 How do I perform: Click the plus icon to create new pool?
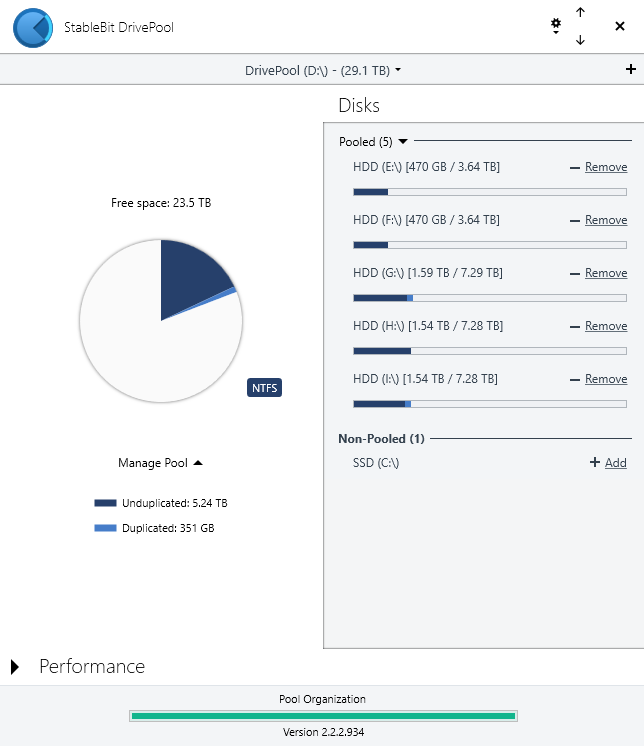pos(631,69)
